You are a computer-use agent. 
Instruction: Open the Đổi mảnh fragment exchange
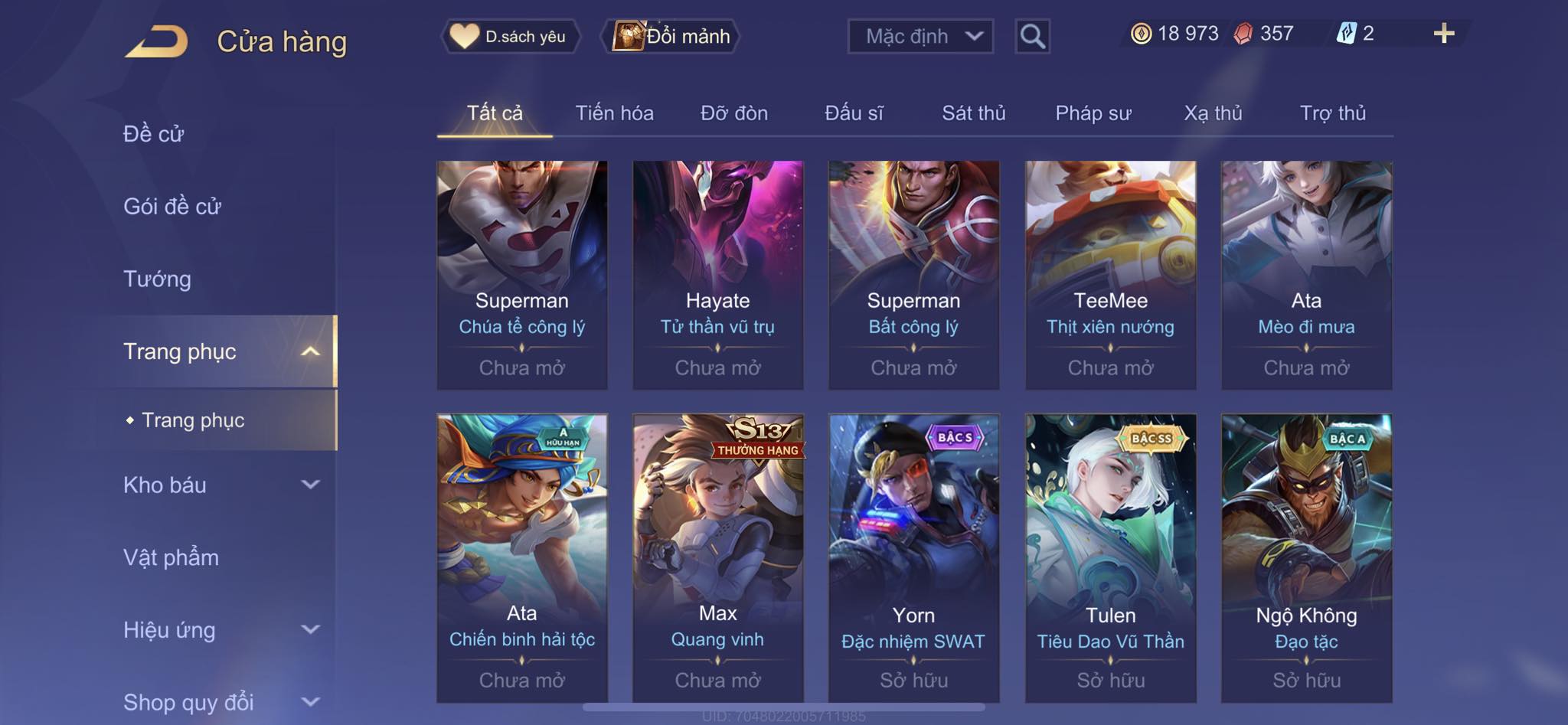click(x=672, y=36)
